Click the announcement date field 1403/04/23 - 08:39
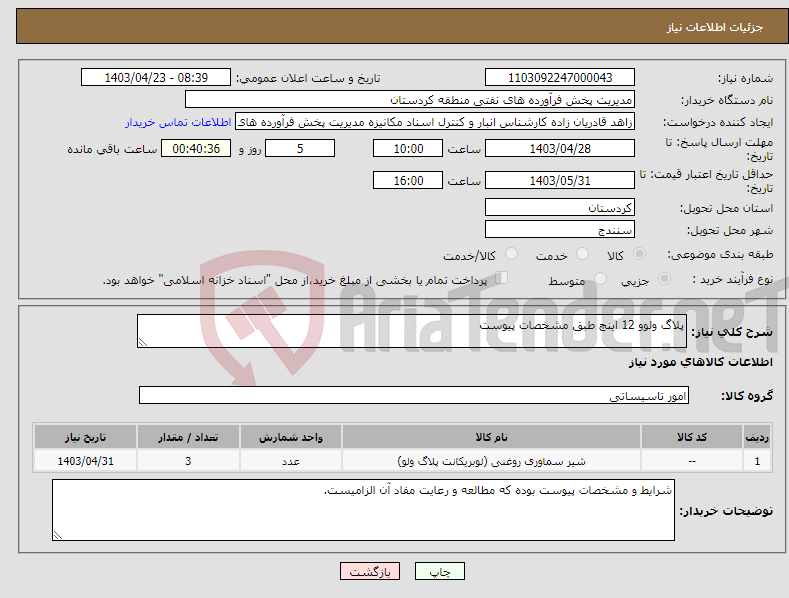Image resolution: width=789 pixels, height=598 pixels. pyautogui.click(x=156, y=78)
